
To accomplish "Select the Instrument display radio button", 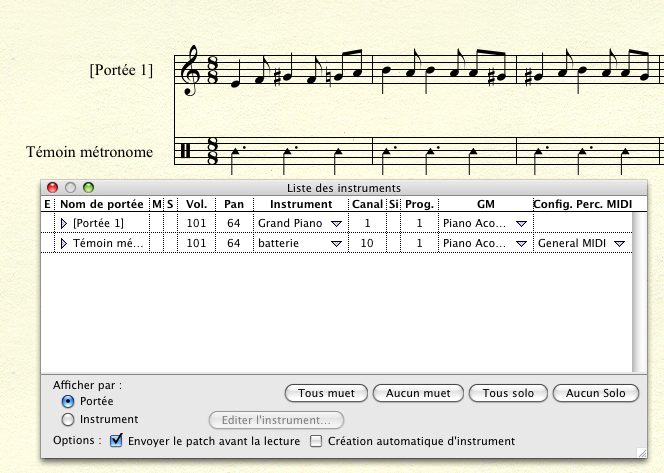I will pyautogui.click(x=68, y=420).
